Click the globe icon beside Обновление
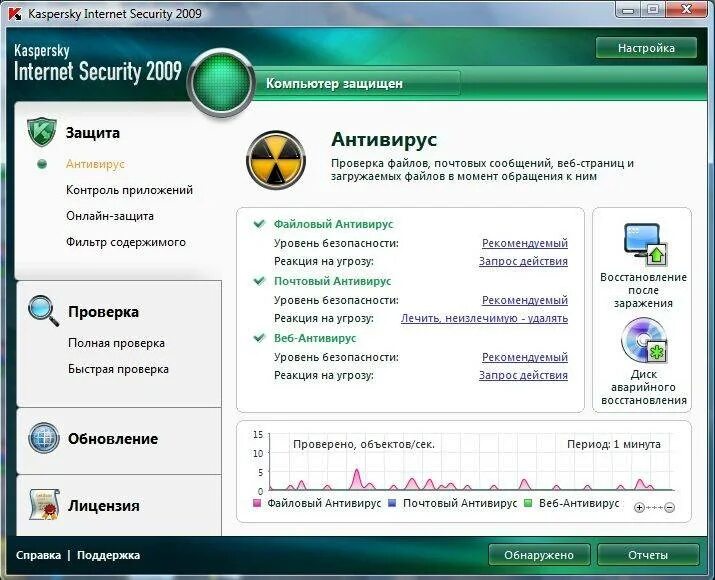This screenshot has height=580, width=715. [x=43, y=438]
